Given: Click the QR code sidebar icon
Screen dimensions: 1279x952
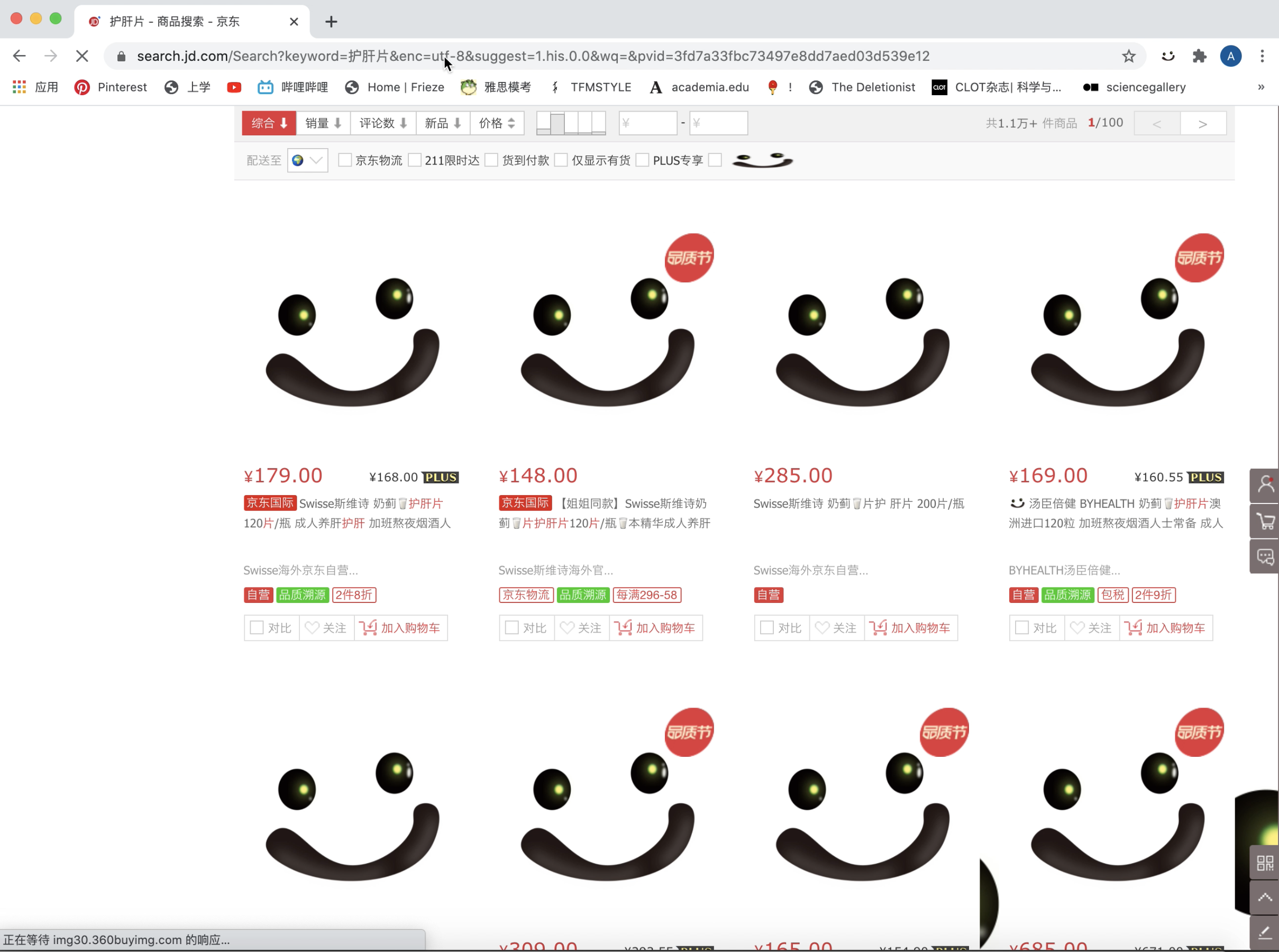Looking at the screenshot, I should 1265,863.
